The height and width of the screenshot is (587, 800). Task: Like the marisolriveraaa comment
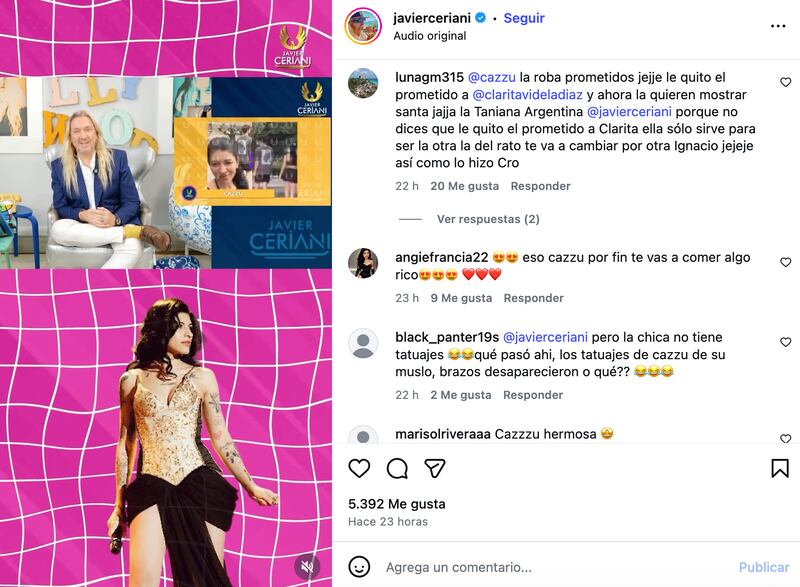[785, 438]
